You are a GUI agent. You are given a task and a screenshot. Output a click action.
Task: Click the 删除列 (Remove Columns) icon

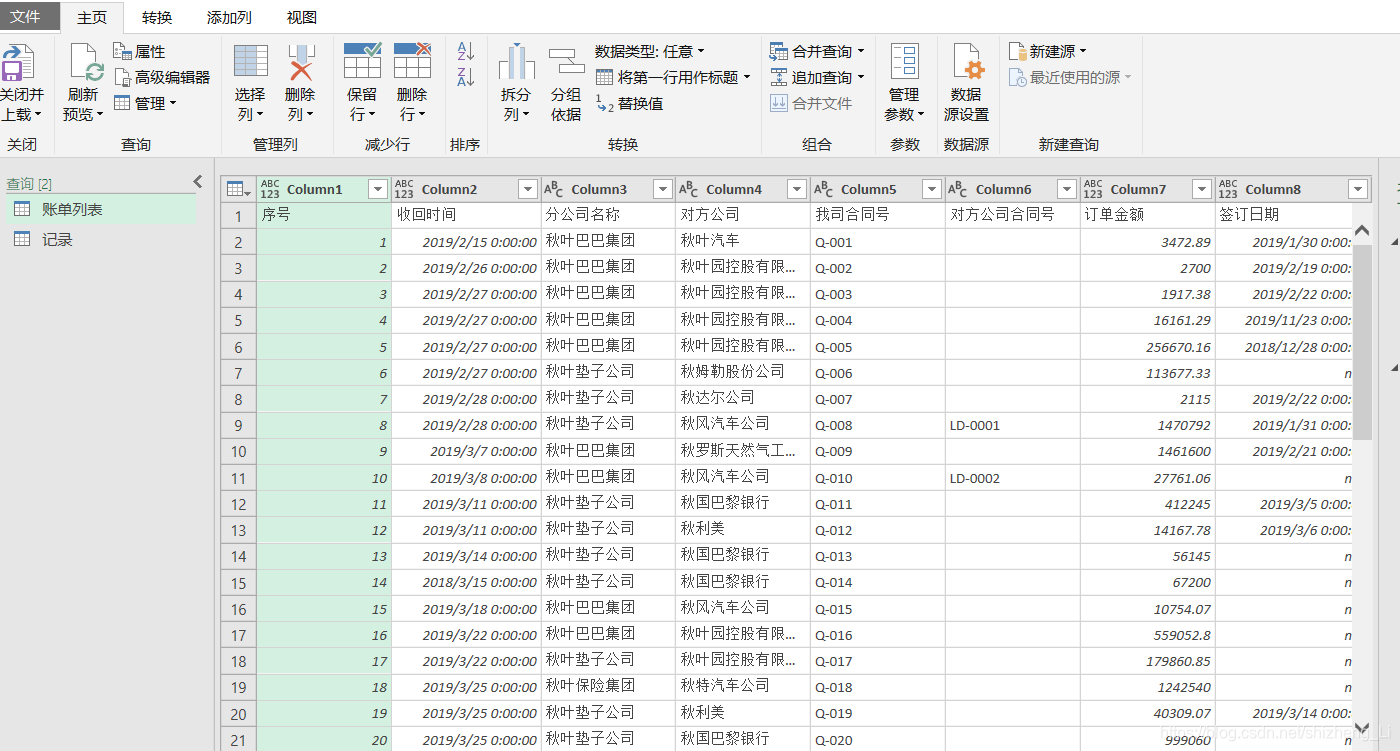coord(301,61)
